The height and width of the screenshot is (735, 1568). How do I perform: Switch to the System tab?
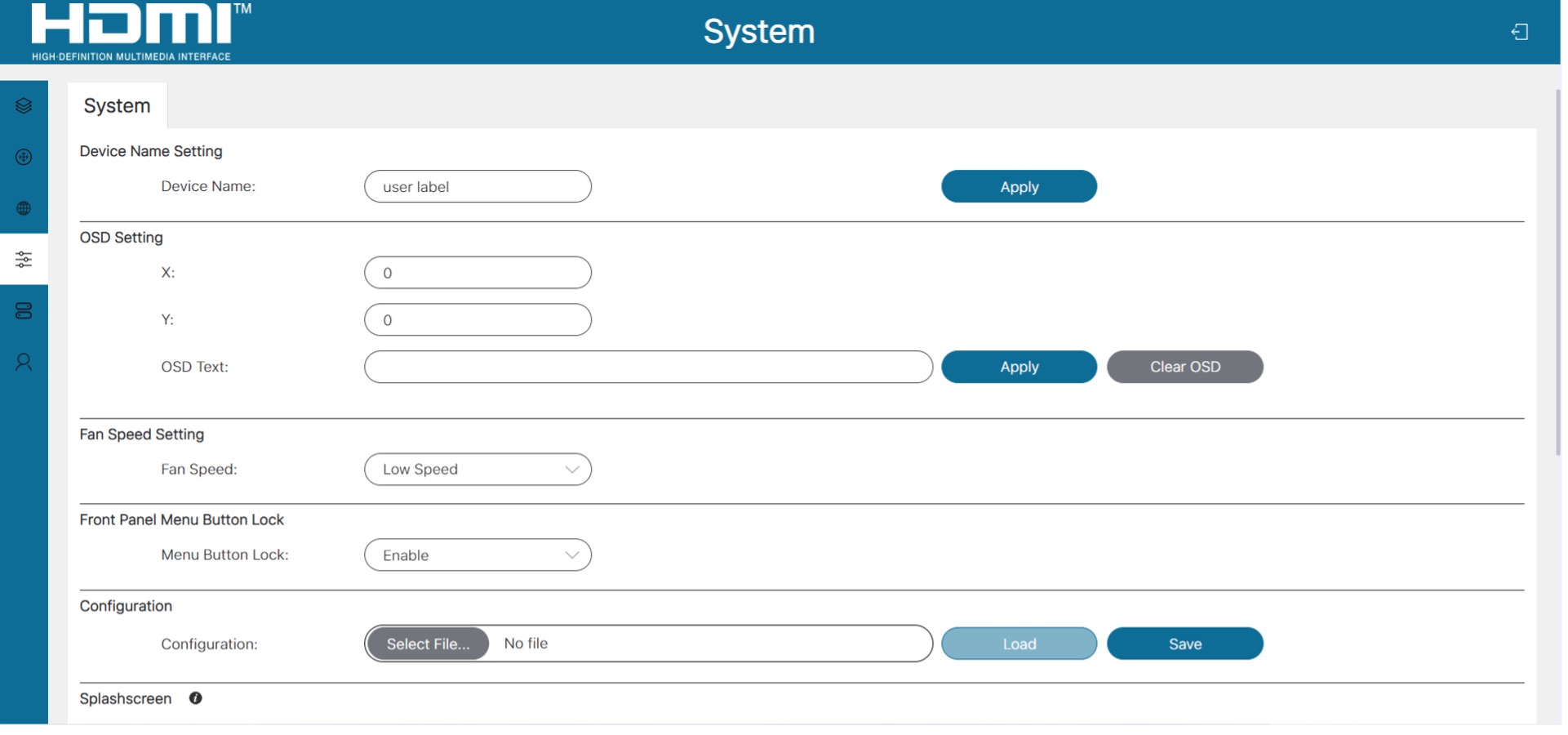click(117, 106)
